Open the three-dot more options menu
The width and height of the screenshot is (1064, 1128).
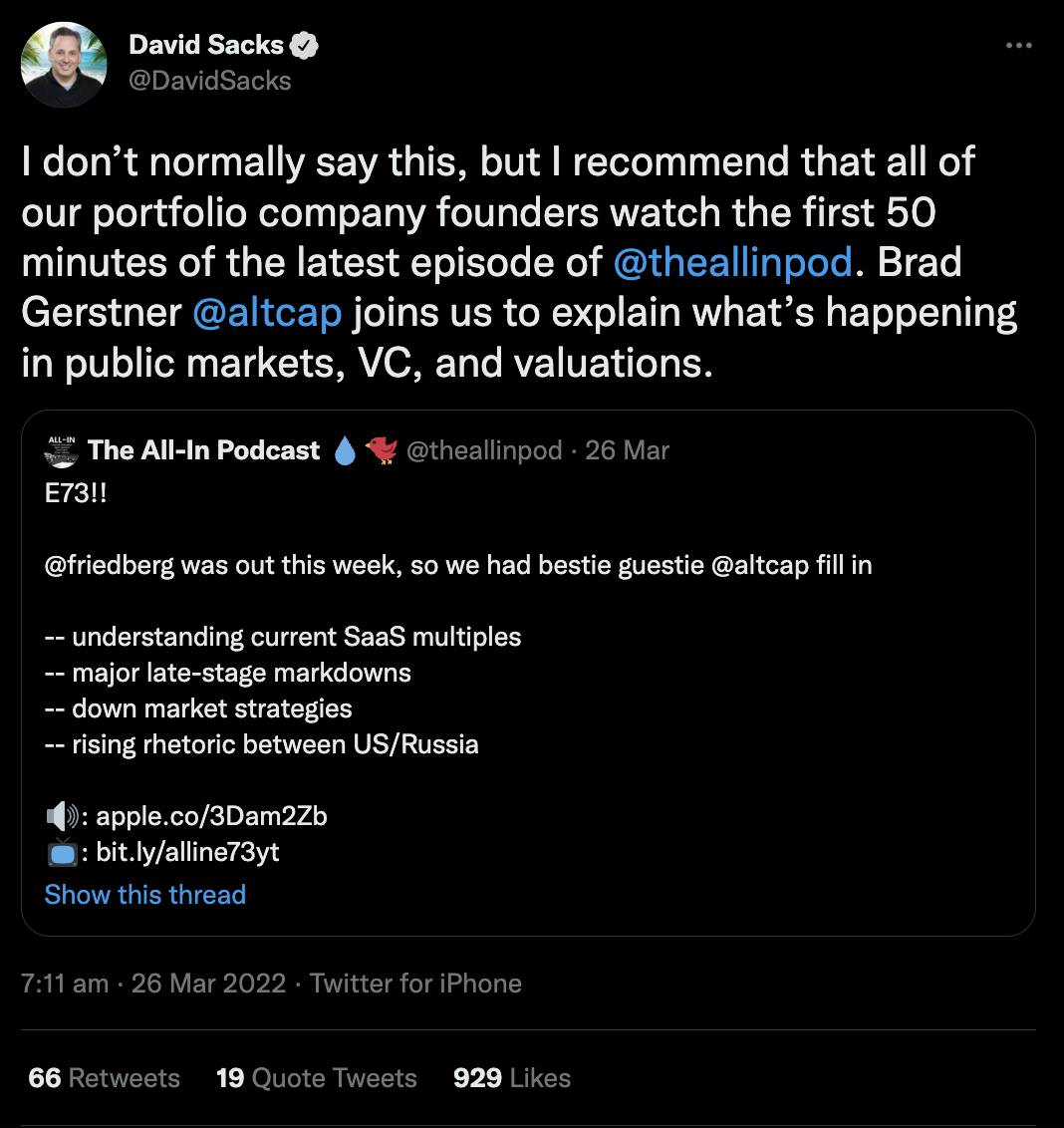pos(1019,46)
